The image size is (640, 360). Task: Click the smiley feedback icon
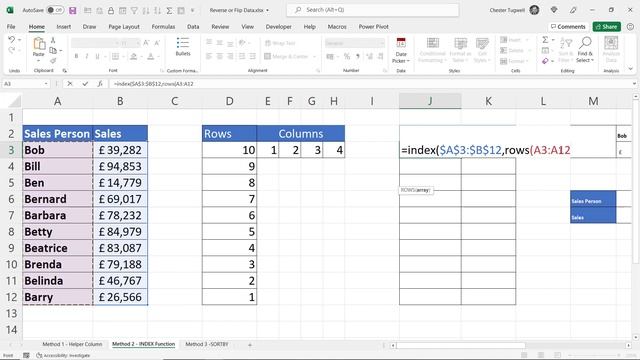tap(630, 27)
